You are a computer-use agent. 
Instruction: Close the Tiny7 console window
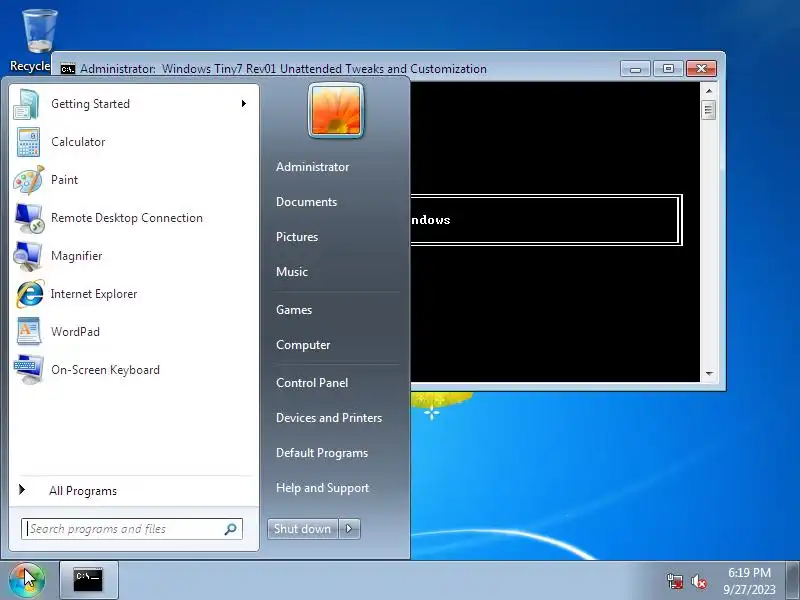(x=701, y=69)
